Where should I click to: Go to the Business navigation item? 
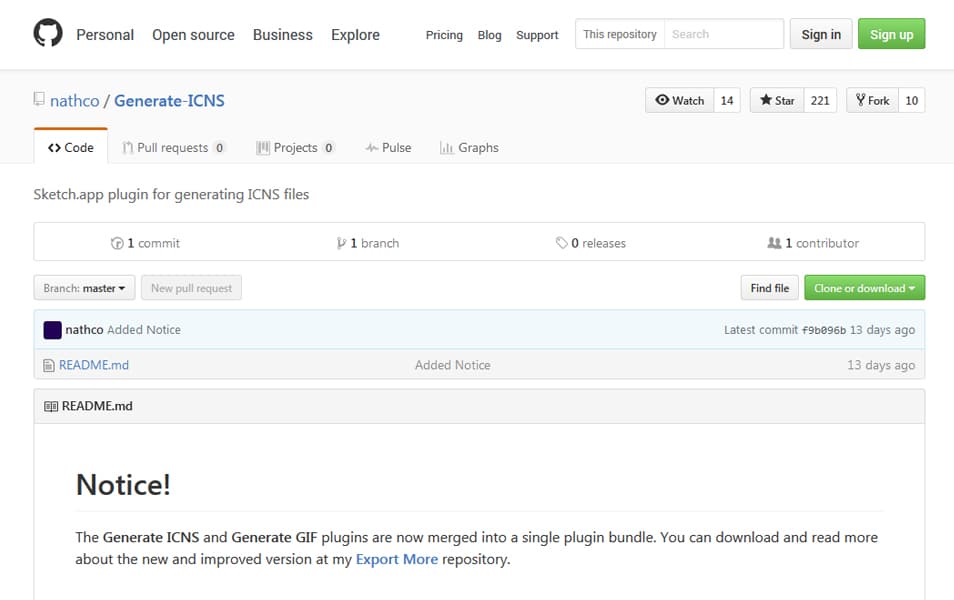(x=283, y=35)
